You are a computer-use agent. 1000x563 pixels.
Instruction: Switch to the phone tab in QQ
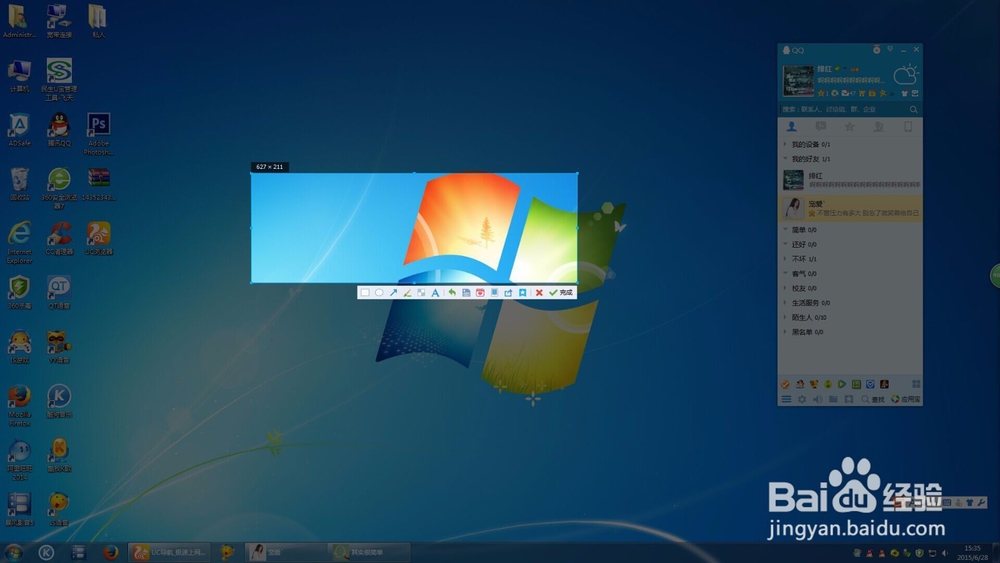click(908, 126)
